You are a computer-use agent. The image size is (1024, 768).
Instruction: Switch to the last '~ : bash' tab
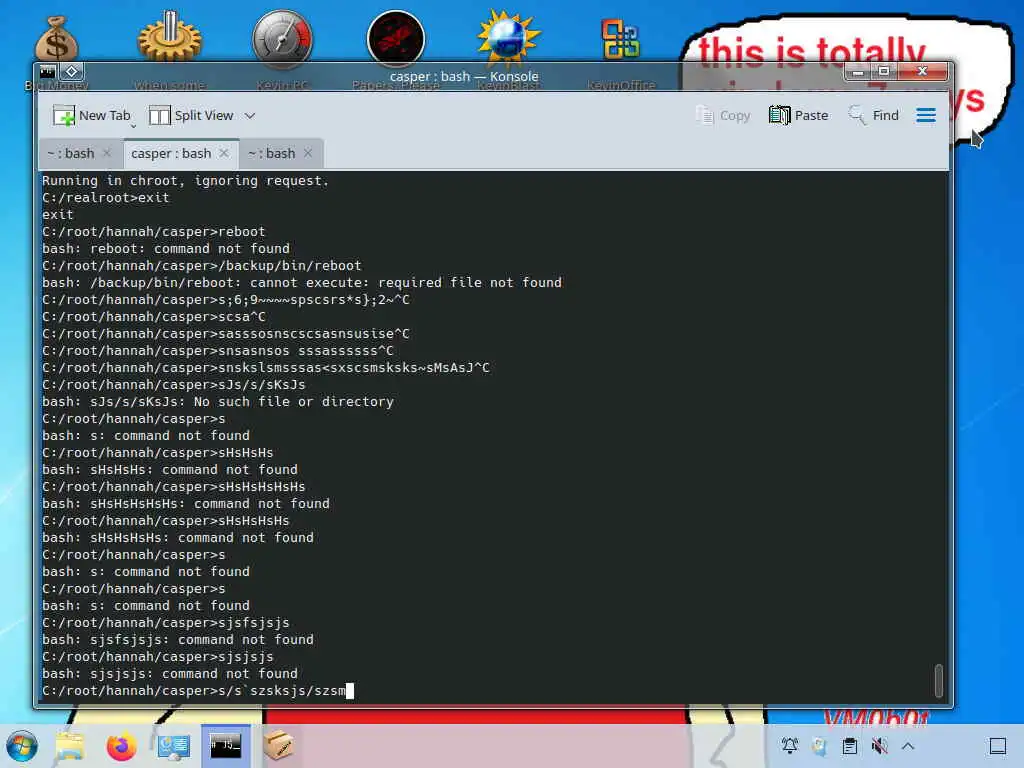[x=272, y=153]
